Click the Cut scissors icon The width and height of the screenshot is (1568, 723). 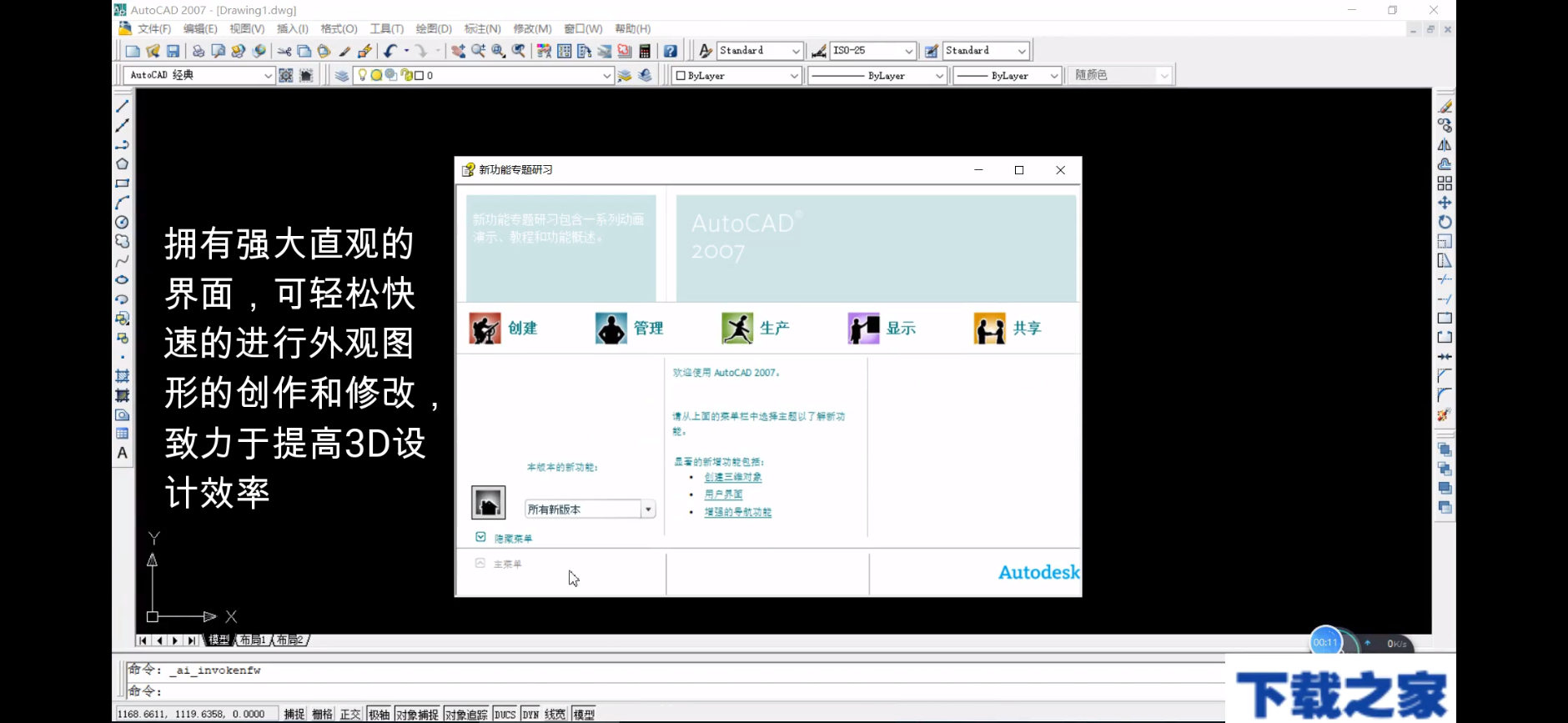[x=284, y=51]
